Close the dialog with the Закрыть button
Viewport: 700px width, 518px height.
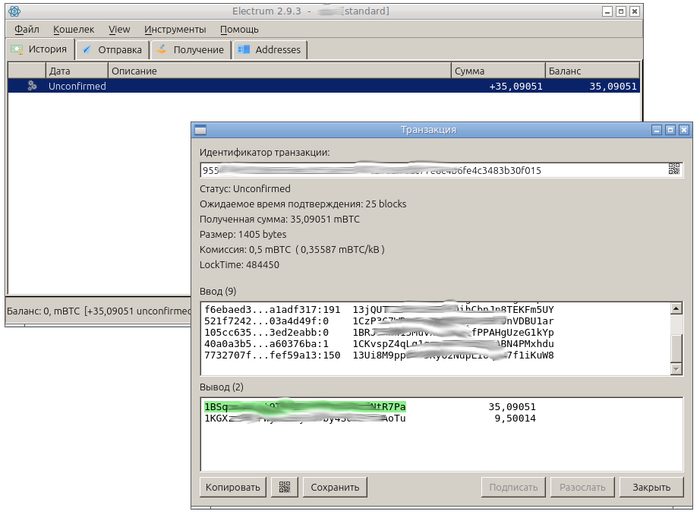point(651,487)
